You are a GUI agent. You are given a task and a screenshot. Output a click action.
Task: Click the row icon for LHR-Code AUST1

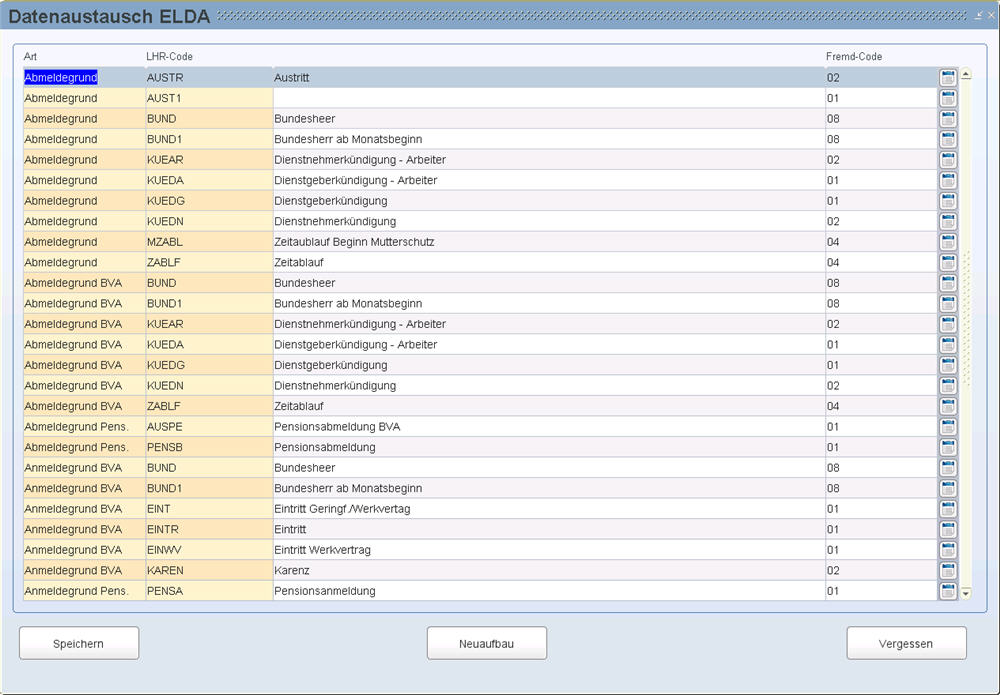(x=947, y=98)
